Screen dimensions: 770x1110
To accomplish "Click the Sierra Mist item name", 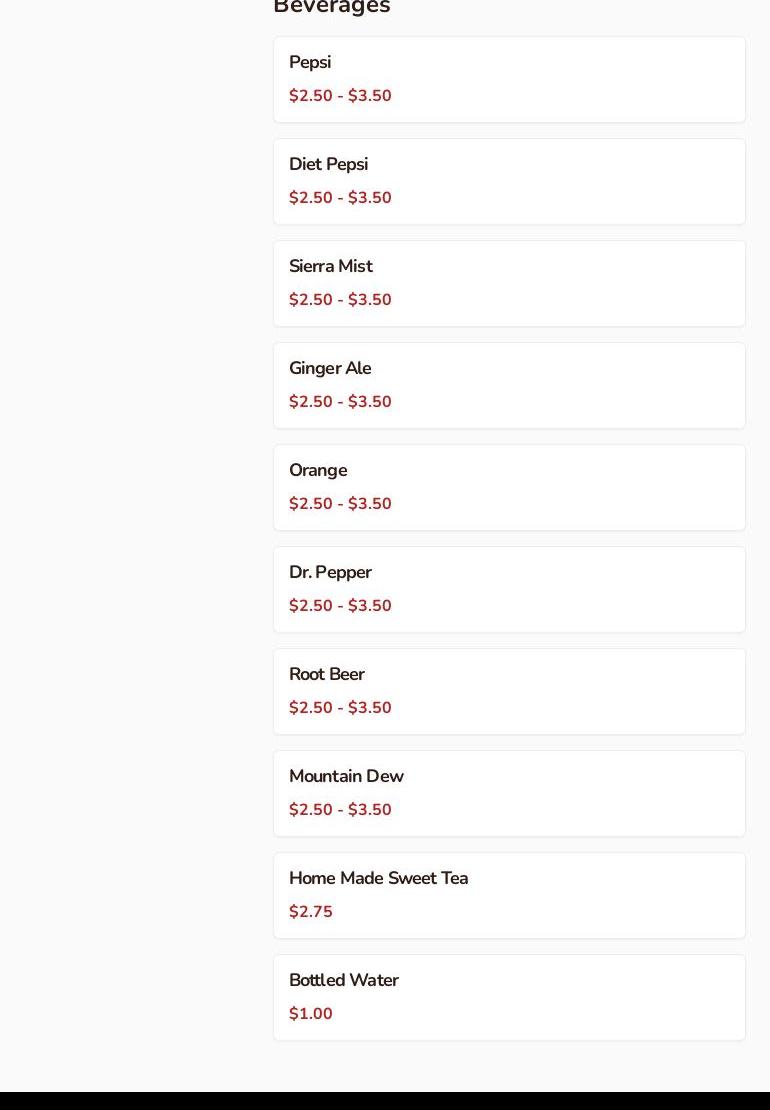I will (x=330, y=266).
